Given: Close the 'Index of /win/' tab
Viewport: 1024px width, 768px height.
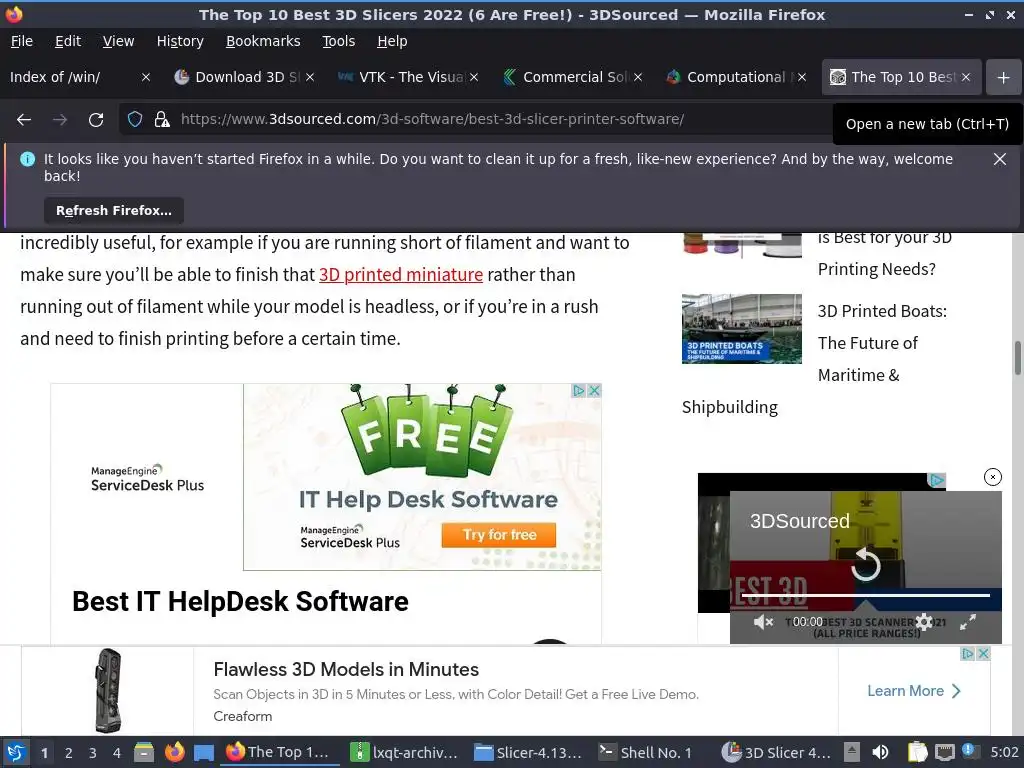Looking at the screenshot, I should pos(146,77).
